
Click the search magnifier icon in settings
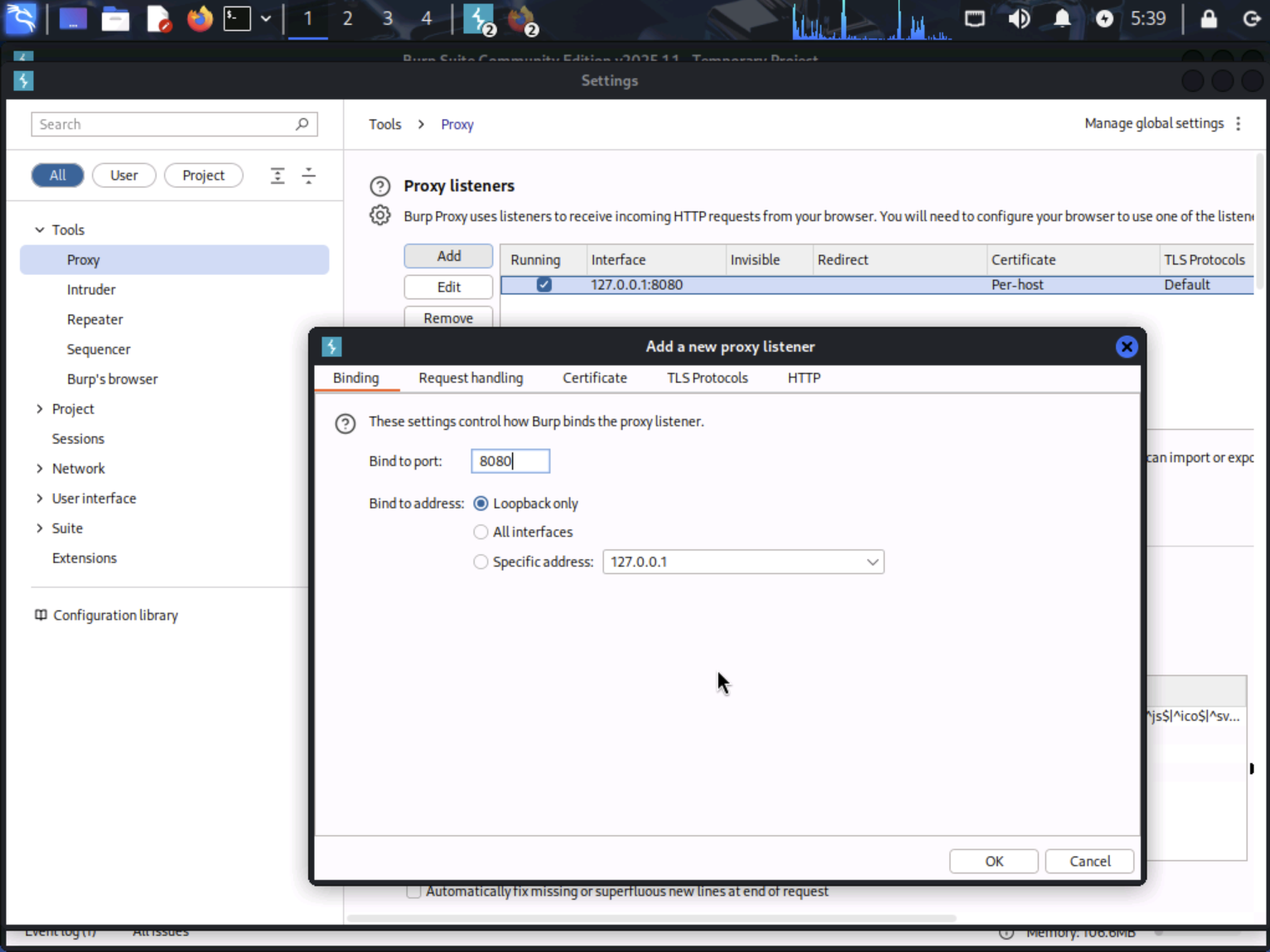(x=302, y=124)
